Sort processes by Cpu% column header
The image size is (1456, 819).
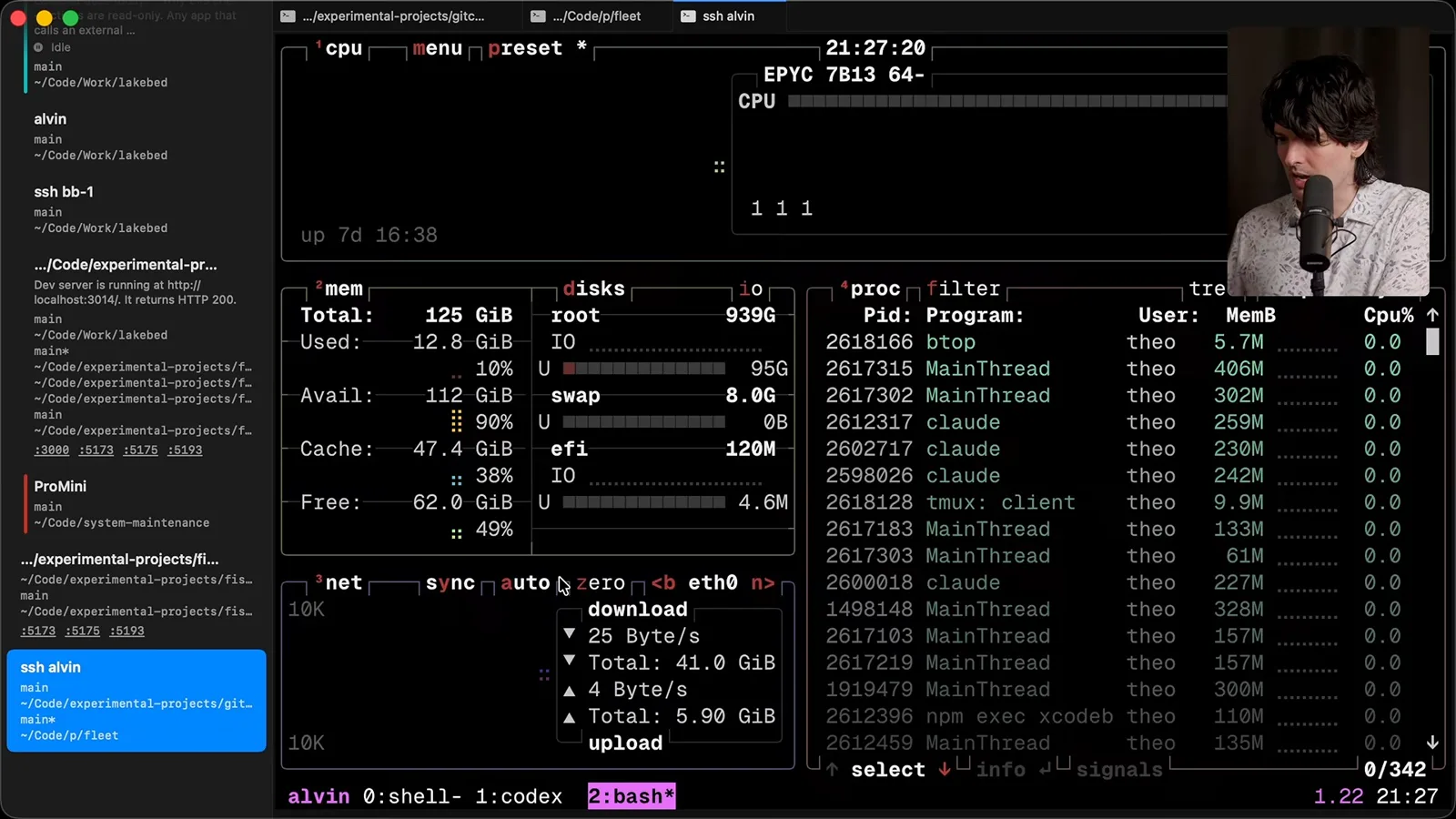(1389, 315)
